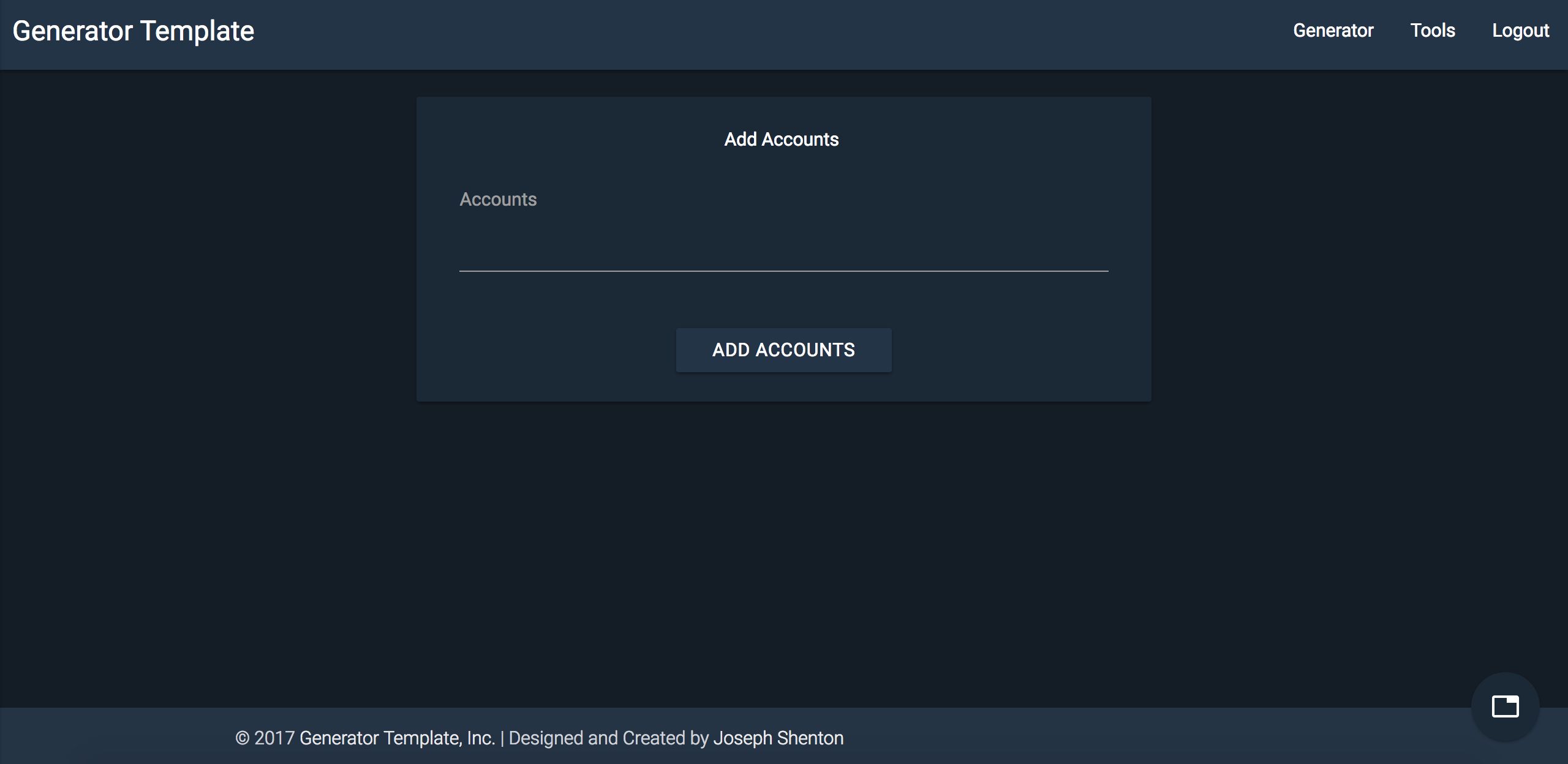Log out using the Logout link

(1520, 31)
